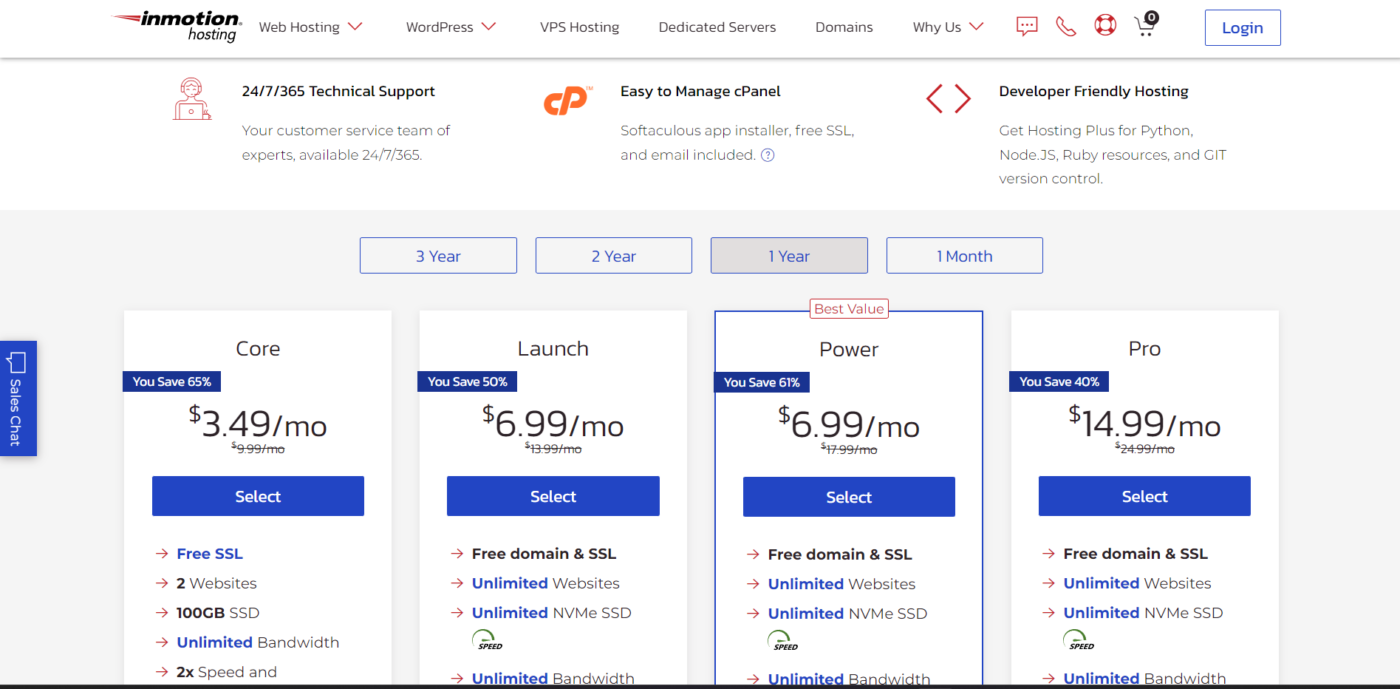The image size is (1400, 689).
Task: Open the Sales Chat side tab
Action: click(18, 398)
